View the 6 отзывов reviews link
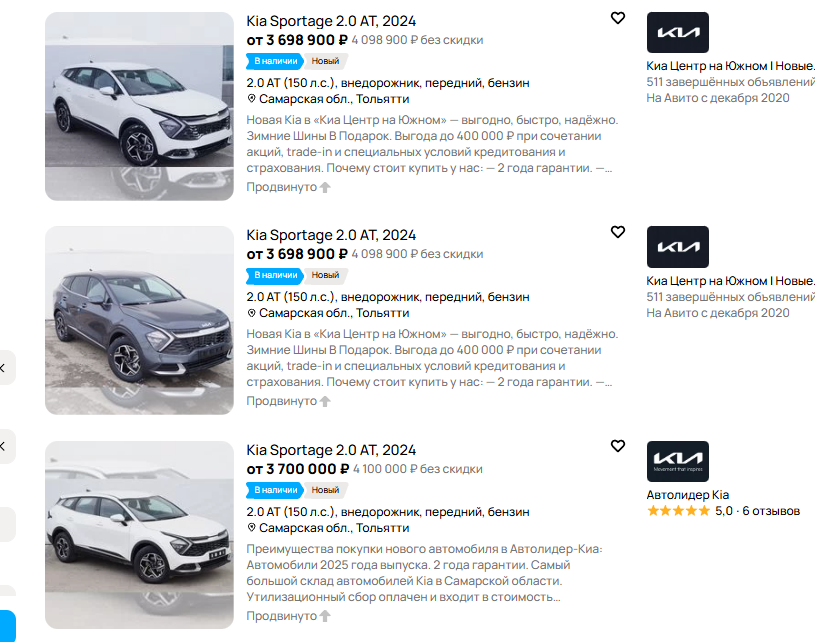The width and height of the screenshot is (815, 642). pyautogui.click(x=771, y=511)
